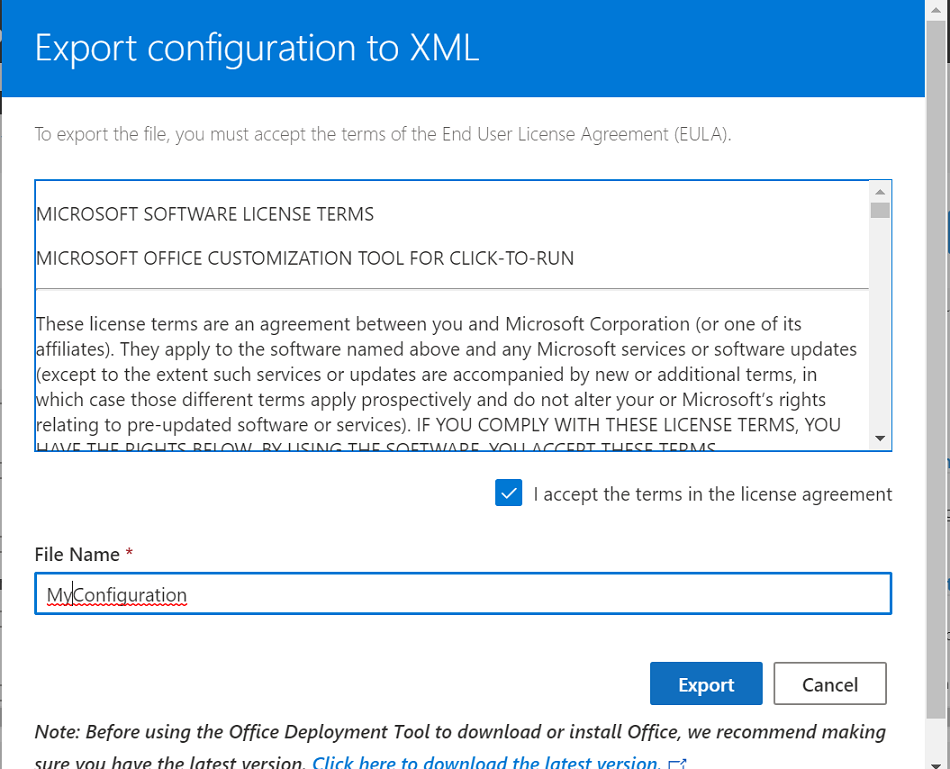This screenshot has width=950, height=769.
Task: Toggle via 'I accept the terms' label text
Action: [712, 494]
